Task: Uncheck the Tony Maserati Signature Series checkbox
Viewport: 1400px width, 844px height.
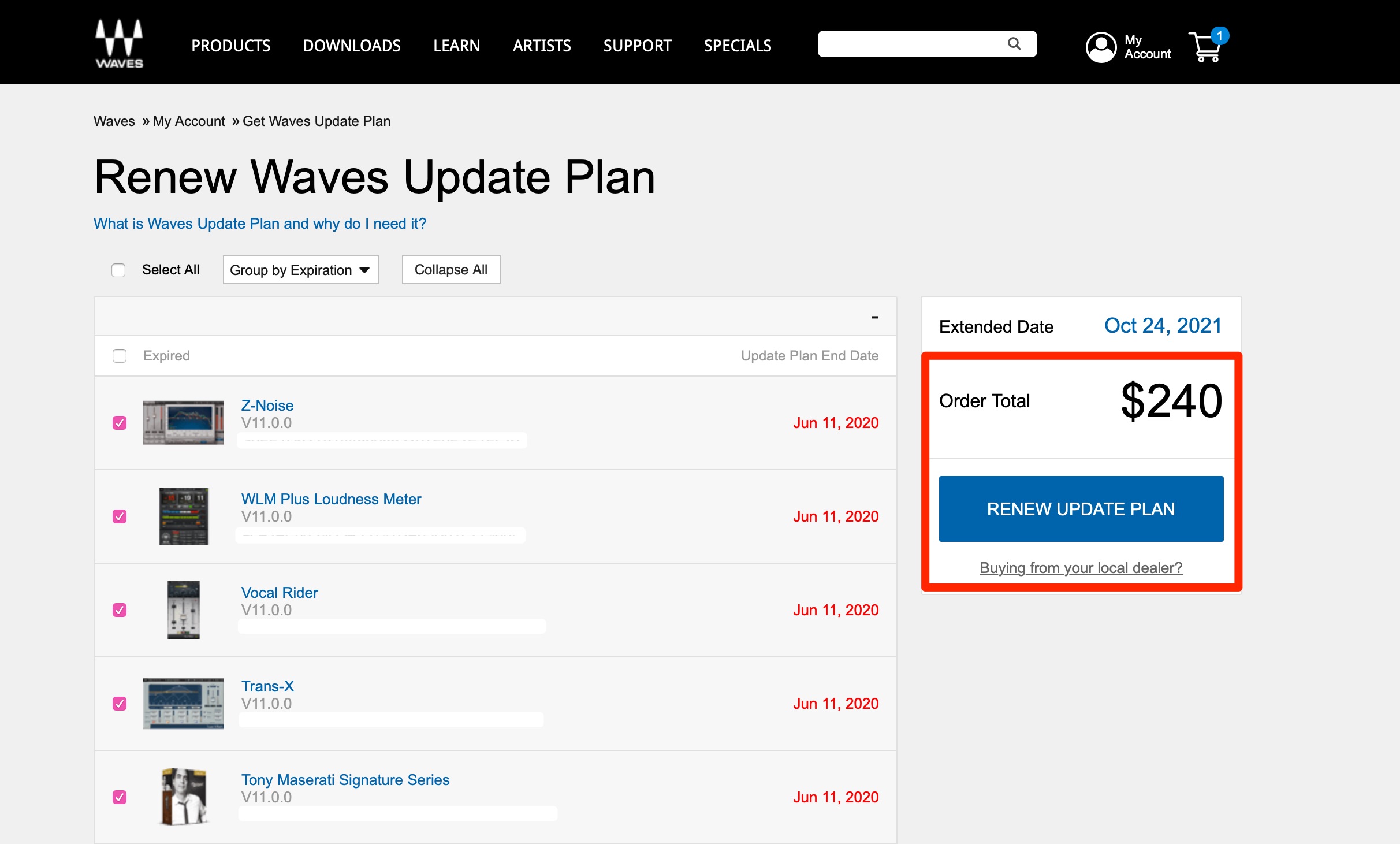Action: tap(120, 797)
